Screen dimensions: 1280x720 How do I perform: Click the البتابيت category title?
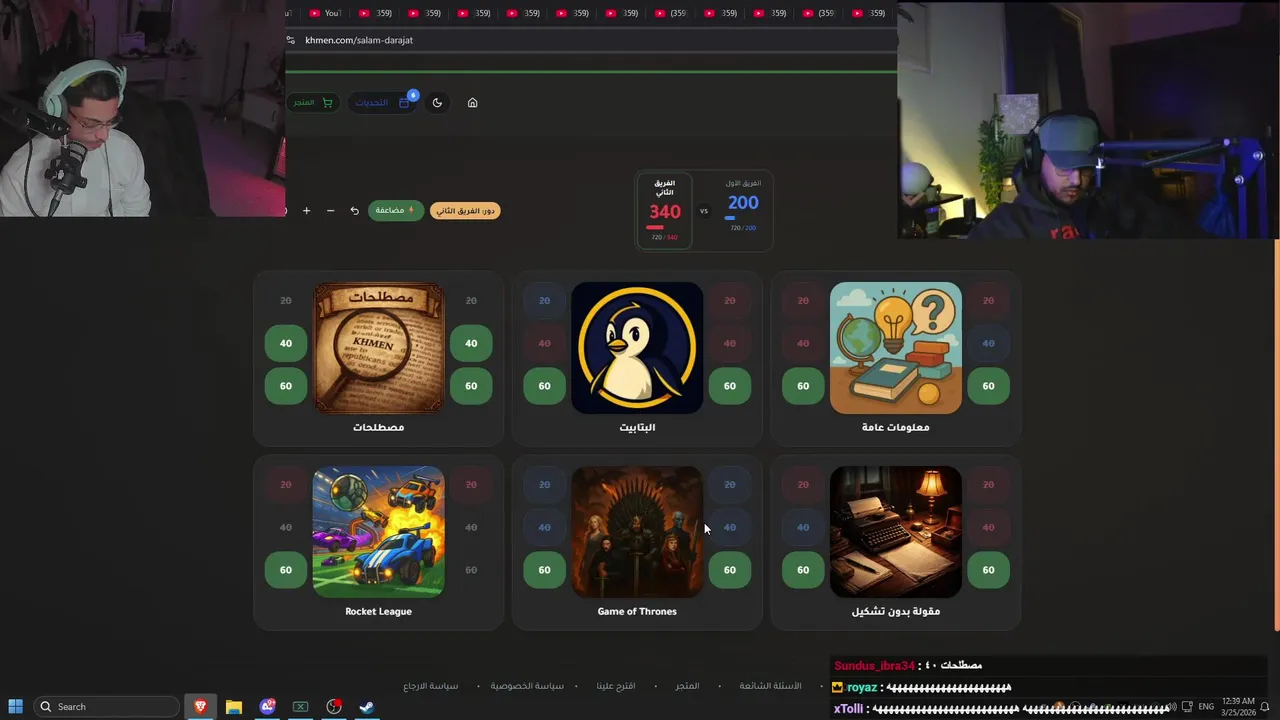(x=637, y=427)
